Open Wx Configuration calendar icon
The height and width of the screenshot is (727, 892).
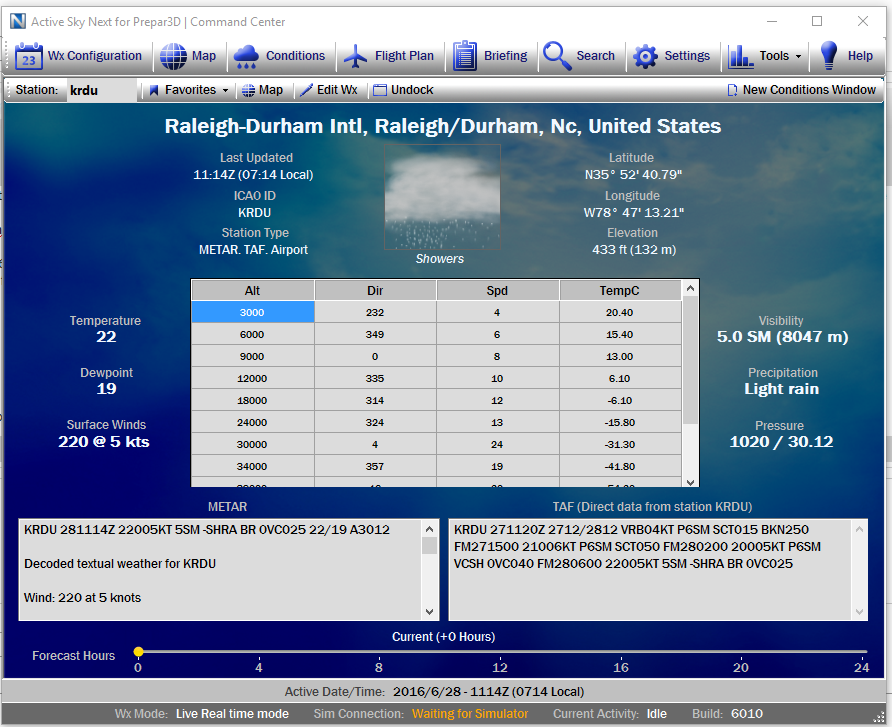coord(28,56)
